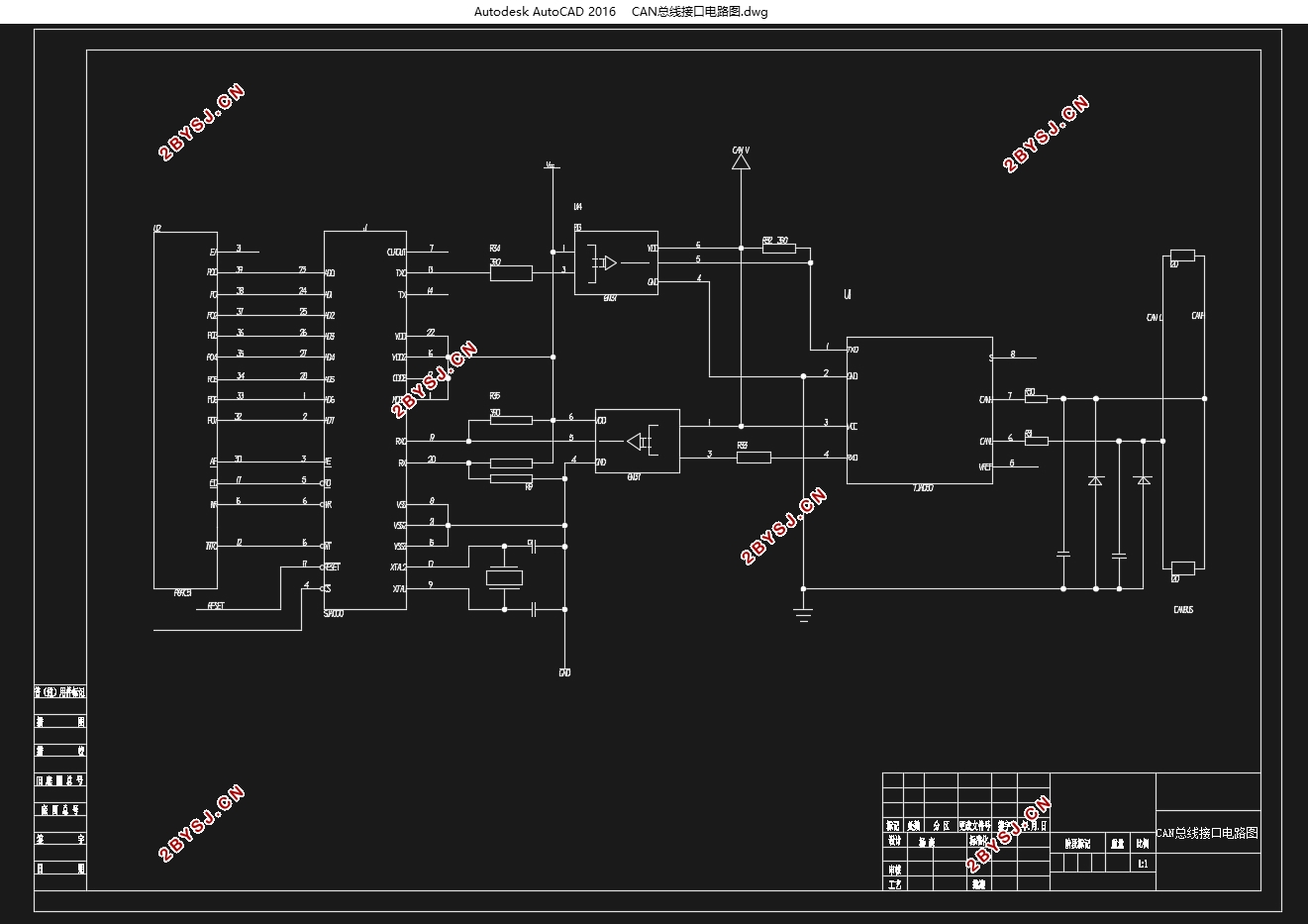Image resolution: width=1308 pixels, height=924 pixels.
Task: Select the top terminating resistor on CANBUS
Action: pyautogui.click(x=1182, y=257)
